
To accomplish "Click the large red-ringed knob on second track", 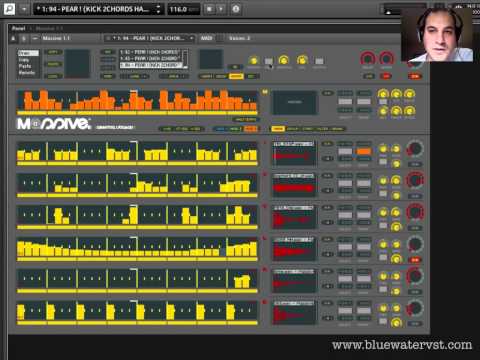I will [415, 180].
